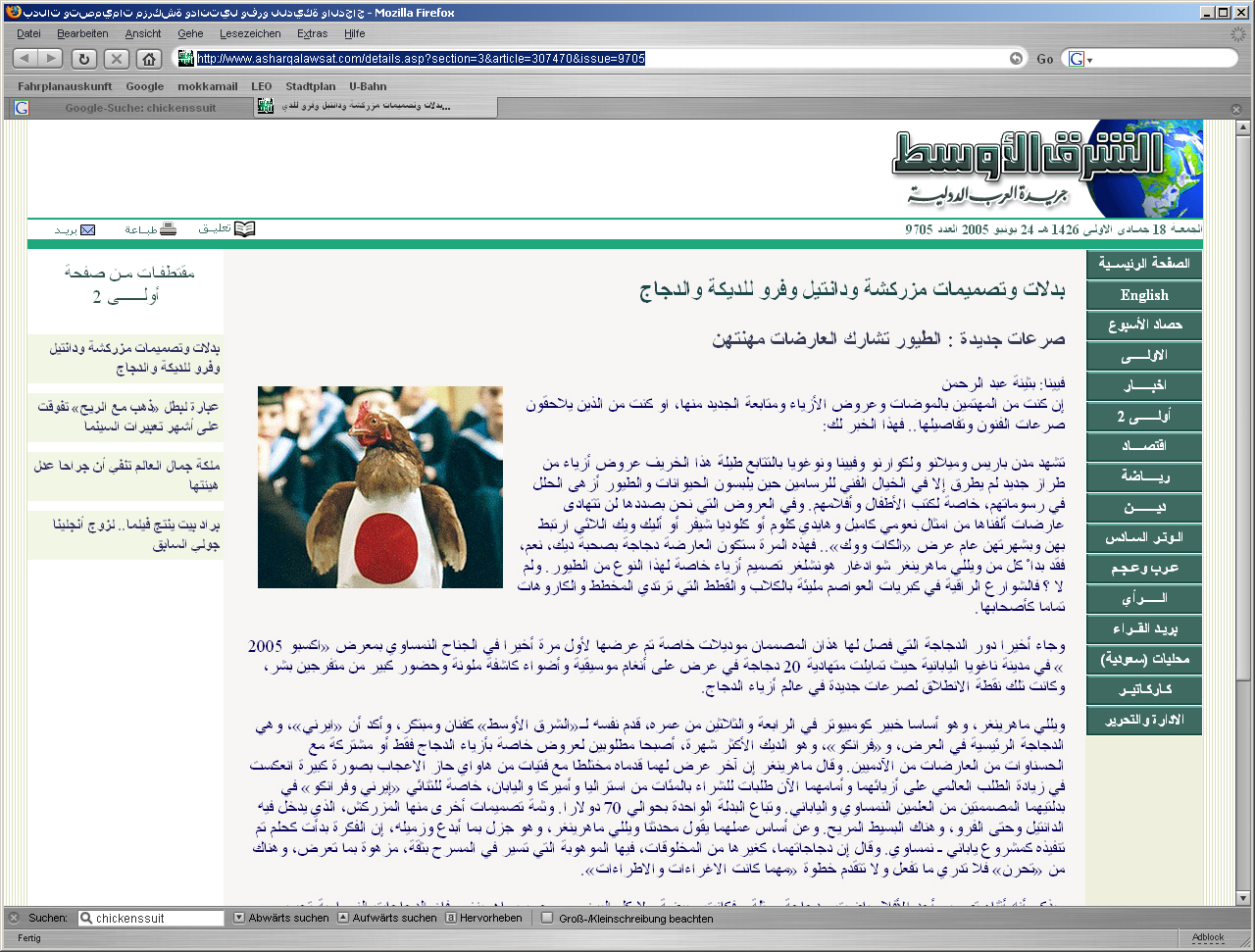This screenshot has width=1255, height=952.
Task: Open the ريــاضة sports sidebar section
Action: pyautogui.click(x=1144, y=477)
